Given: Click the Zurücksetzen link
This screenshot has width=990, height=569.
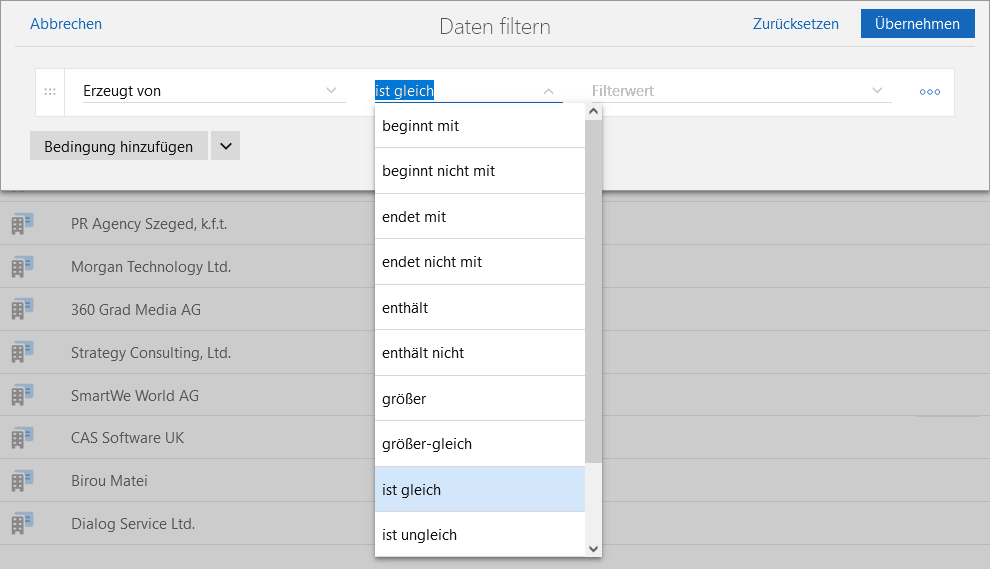Looking at the screenshot, I should pyautogui.click(x=795, y=24).
